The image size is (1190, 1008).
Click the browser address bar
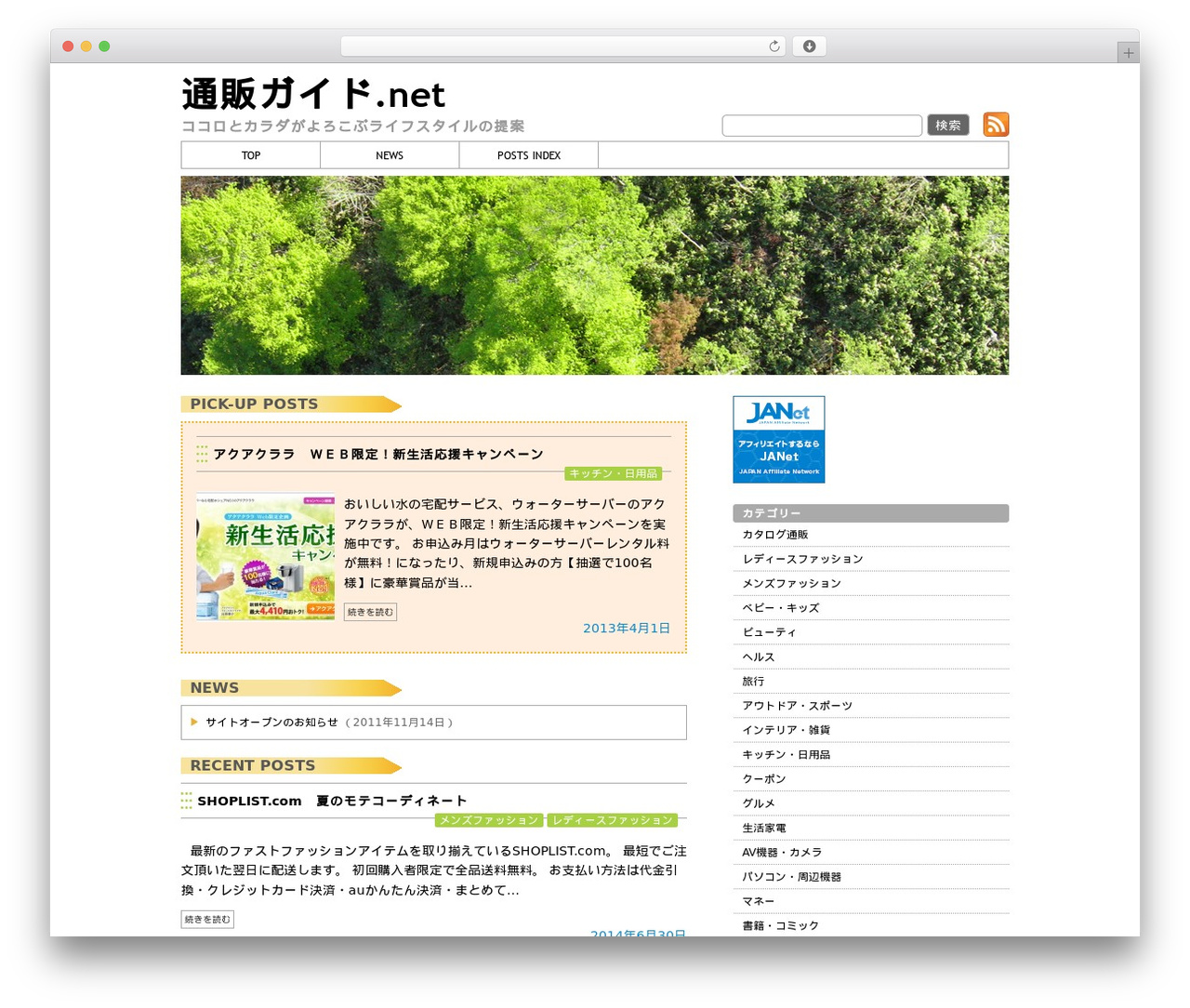pos(563,46)
